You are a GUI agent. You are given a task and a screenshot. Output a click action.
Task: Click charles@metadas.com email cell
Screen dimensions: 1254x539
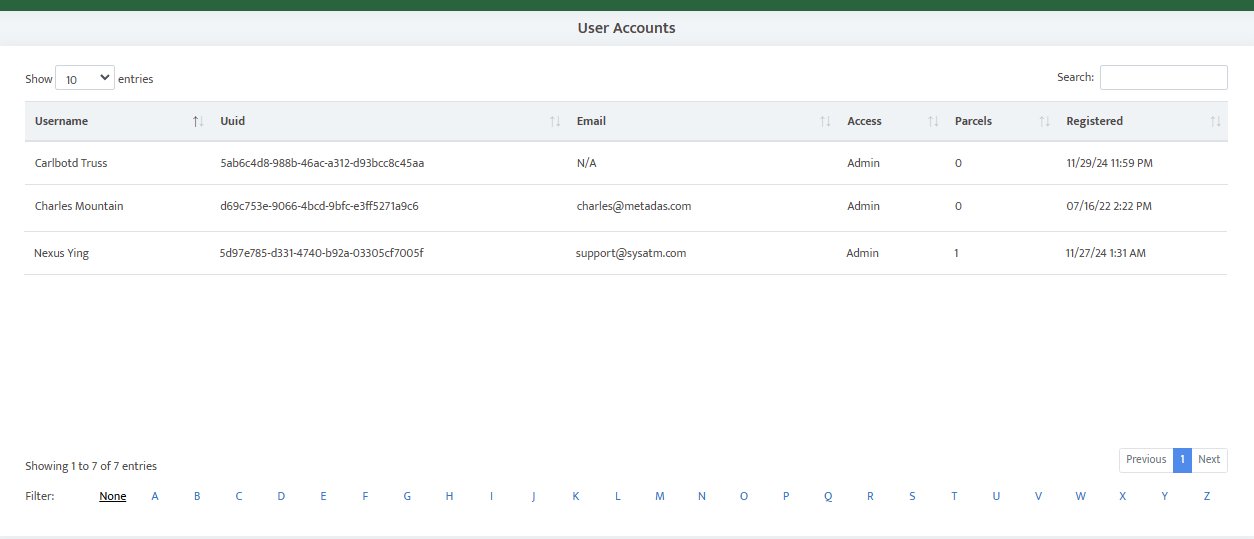click(x=634, y=206)
